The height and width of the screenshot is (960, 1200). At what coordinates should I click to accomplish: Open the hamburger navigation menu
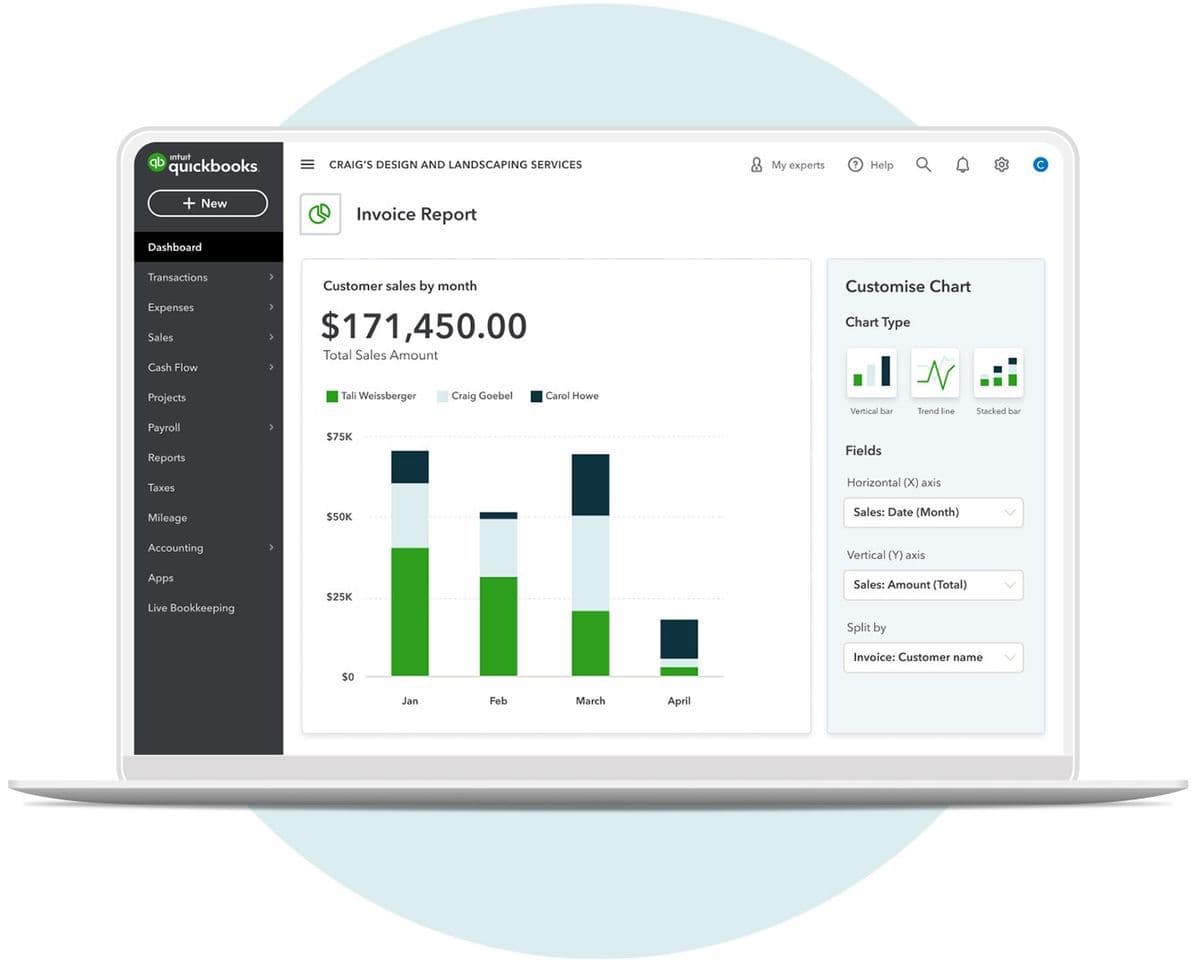(x=307, y=164)
